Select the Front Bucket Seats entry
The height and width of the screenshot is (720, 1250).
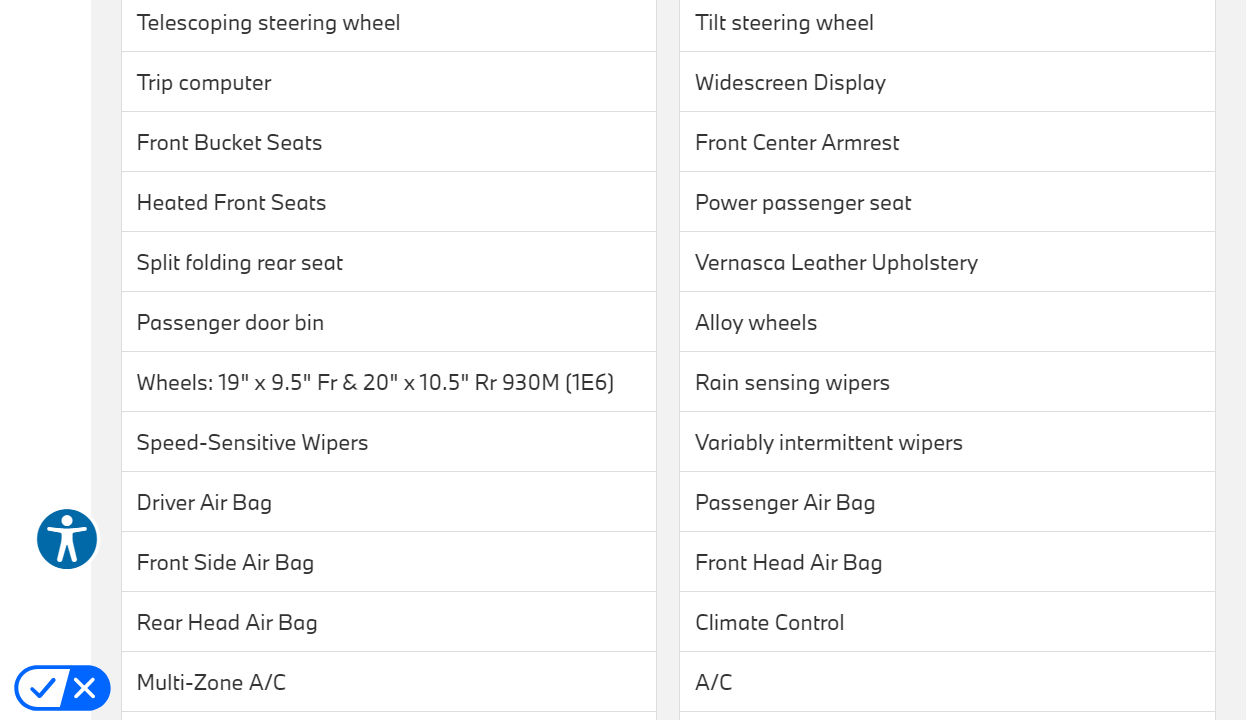[x=229, y=143]
